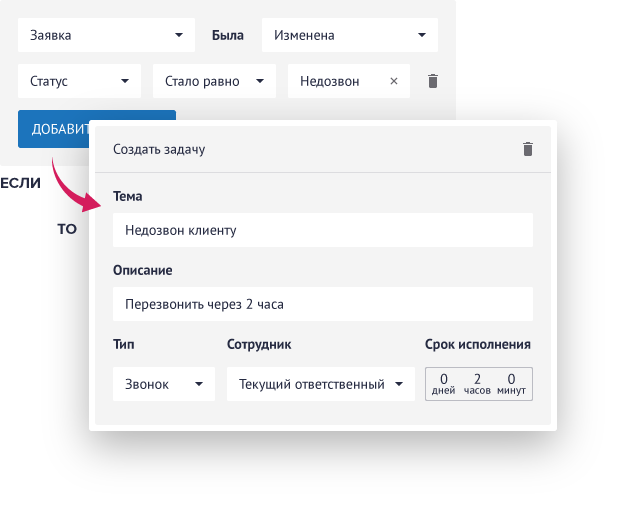Click into the Описание text field
Viewport: 617px width, 506px height.
click(322, 304)
